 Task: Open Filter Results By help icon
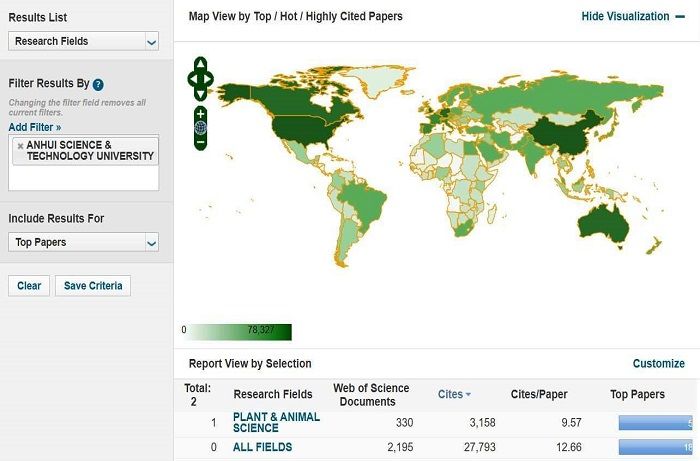(x=98, y=85)
